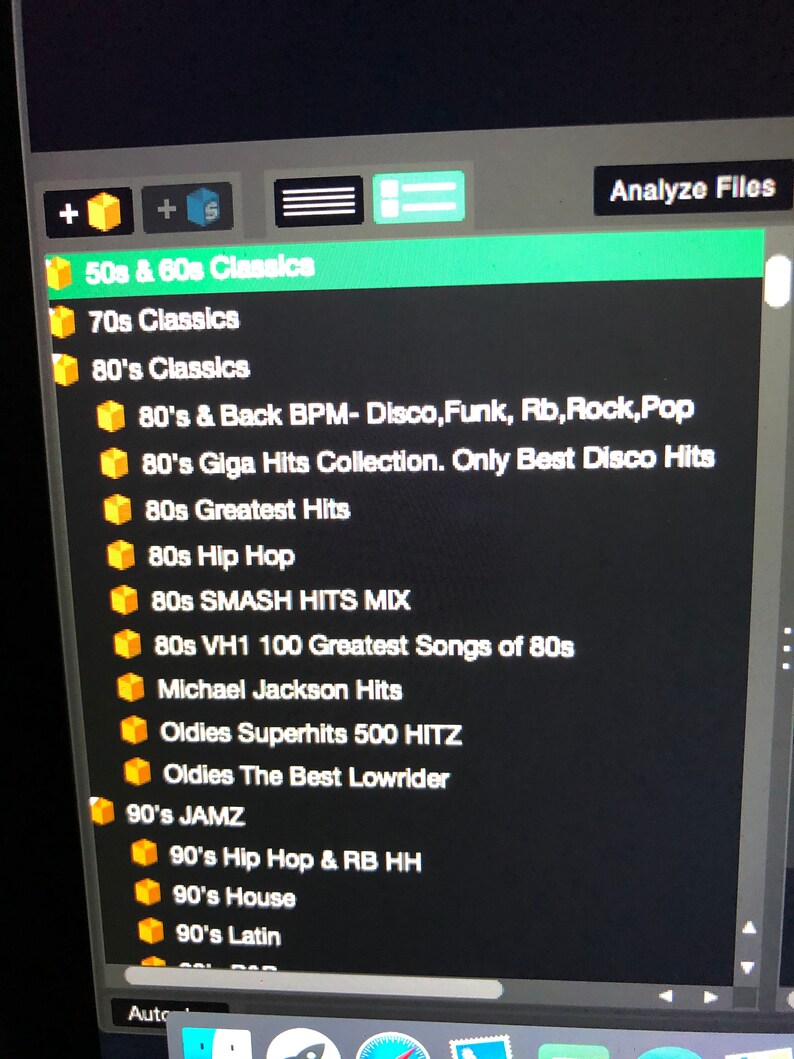Viewport: 794px width, 1059px height.
Task: Click crate icon next to Oldies Superhits 500 HITZ
Action: point(134,730)
